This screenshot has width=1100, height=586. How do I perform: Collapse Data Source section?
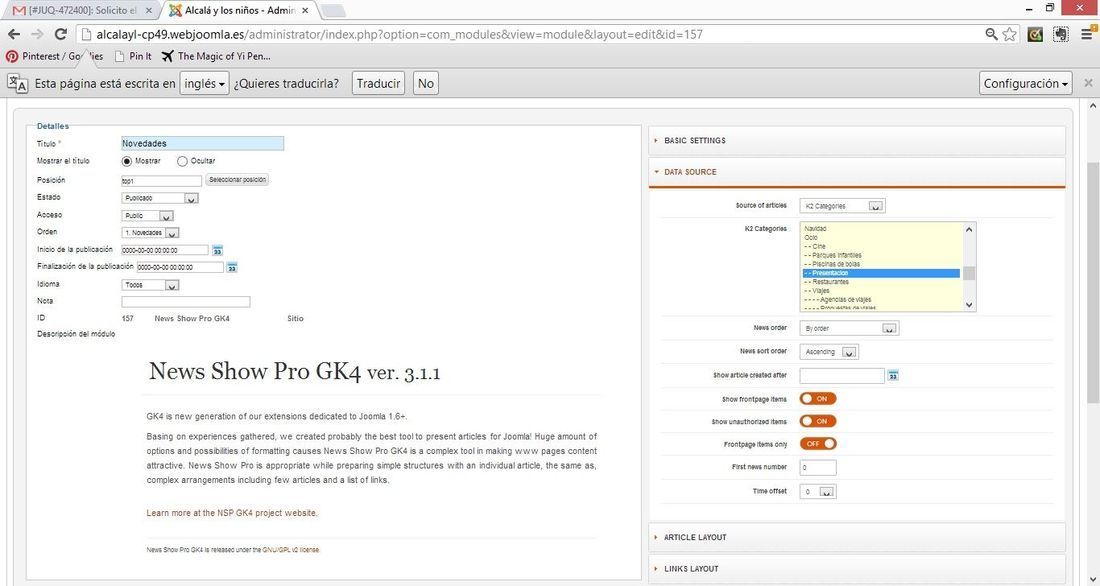click(x=857, y=172)
